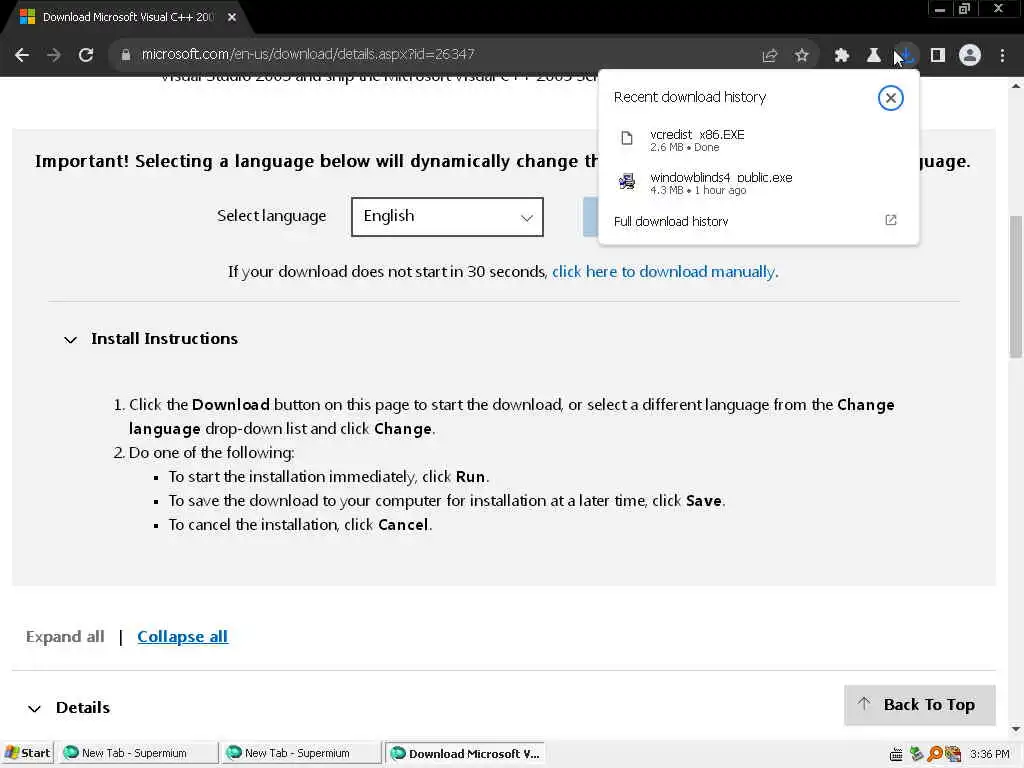This screenshot has height=768, width=1024.
Task: Open vcredist_x86.EXE download entry
Action: [x=758, y=140]
